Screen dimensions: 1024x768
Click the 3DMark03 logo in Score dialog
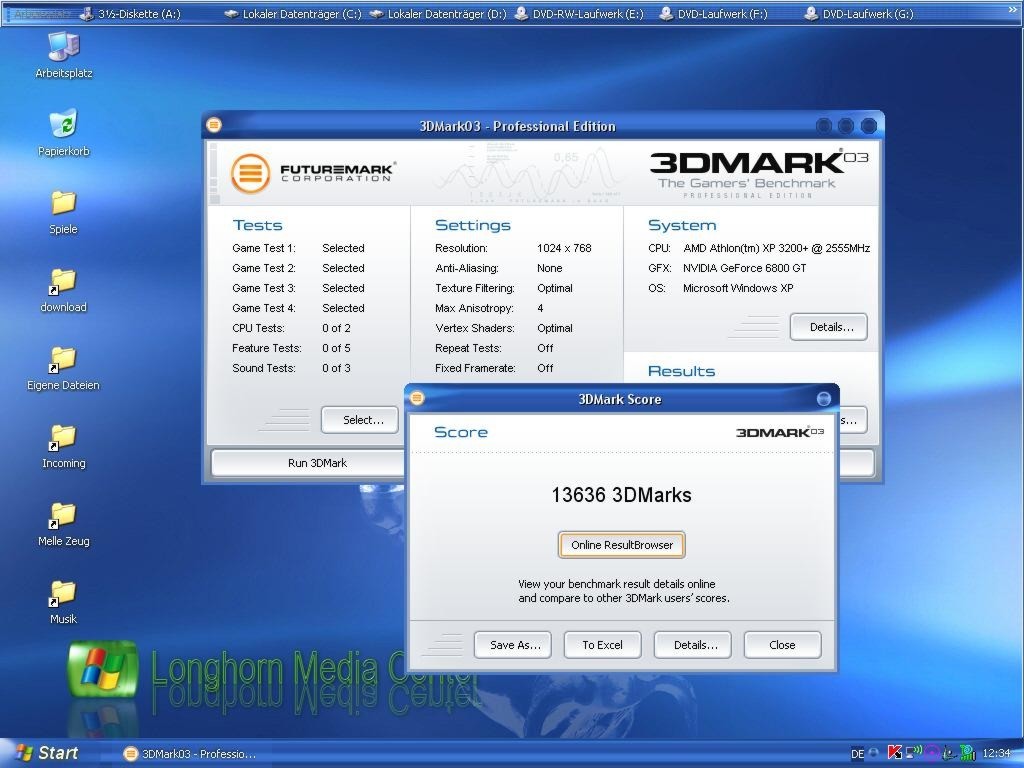coord(780,432)
